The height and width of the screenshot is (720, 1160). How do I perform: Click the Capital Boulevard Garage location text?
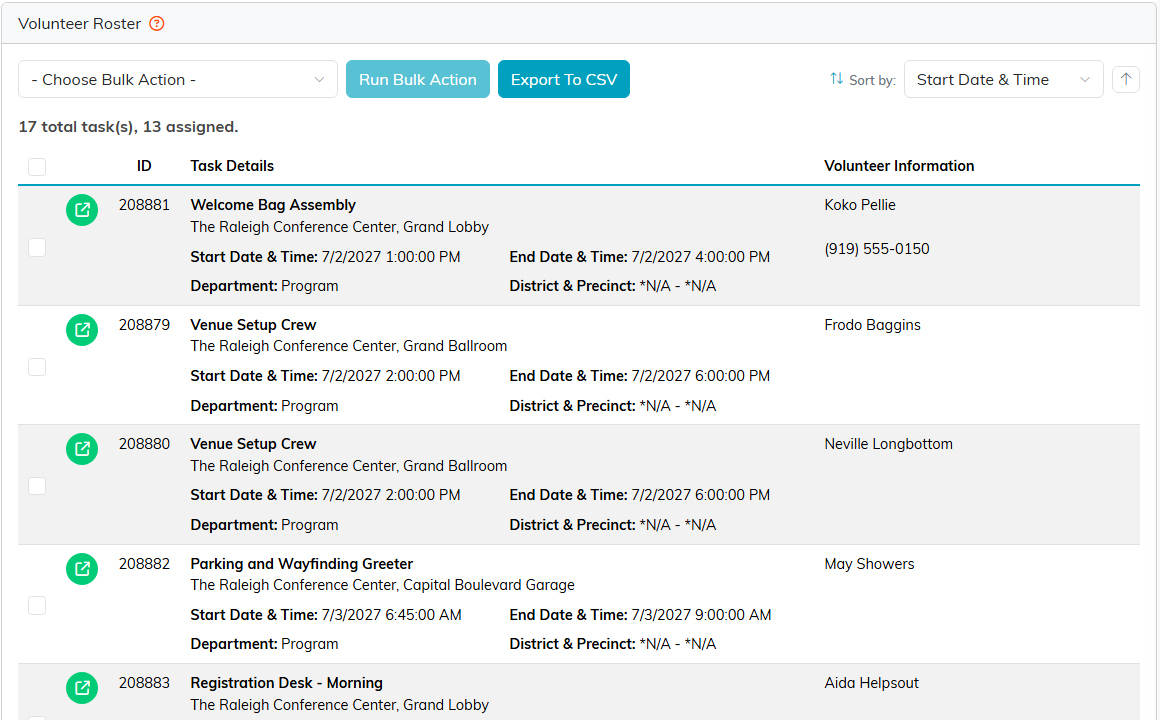coord(489,585)
